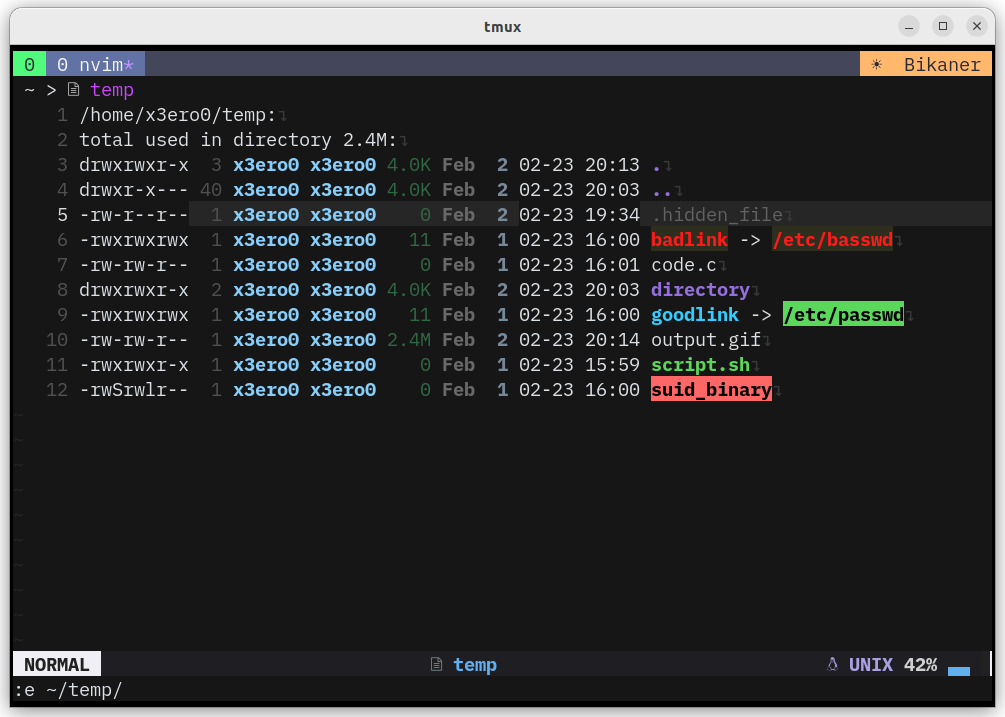Click the file icon beside temp breadcrumb
The width and height of the screenshot is (1005, 717).
[x=74, y=90]
